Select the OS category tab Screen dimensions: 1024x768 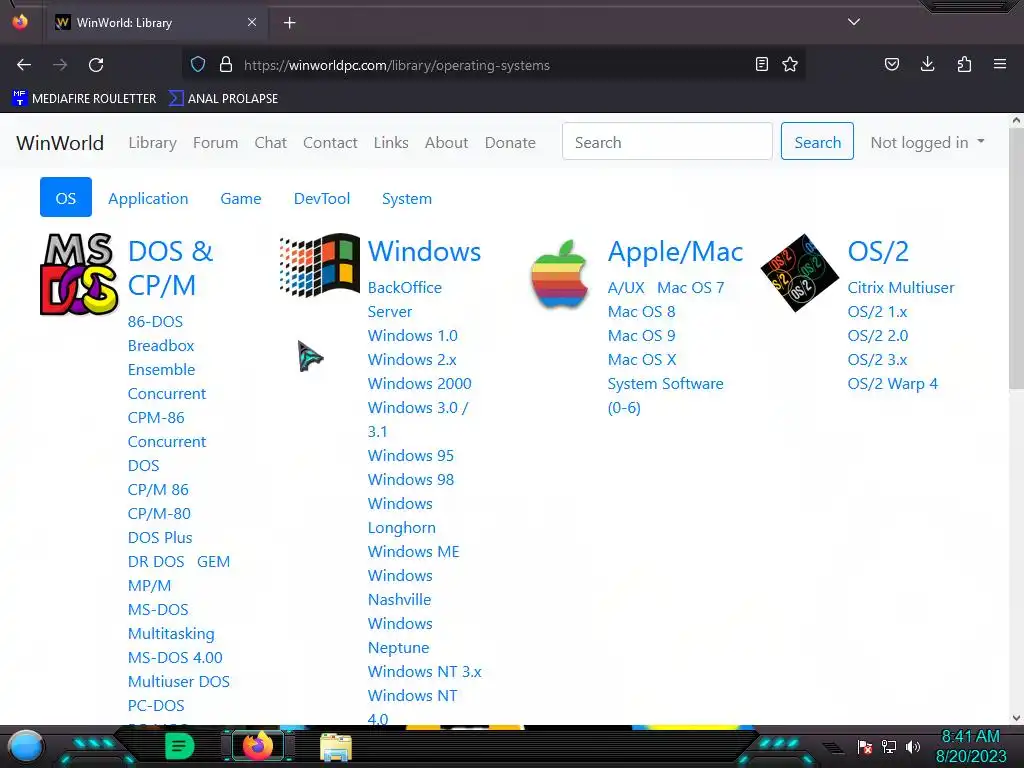66,198
